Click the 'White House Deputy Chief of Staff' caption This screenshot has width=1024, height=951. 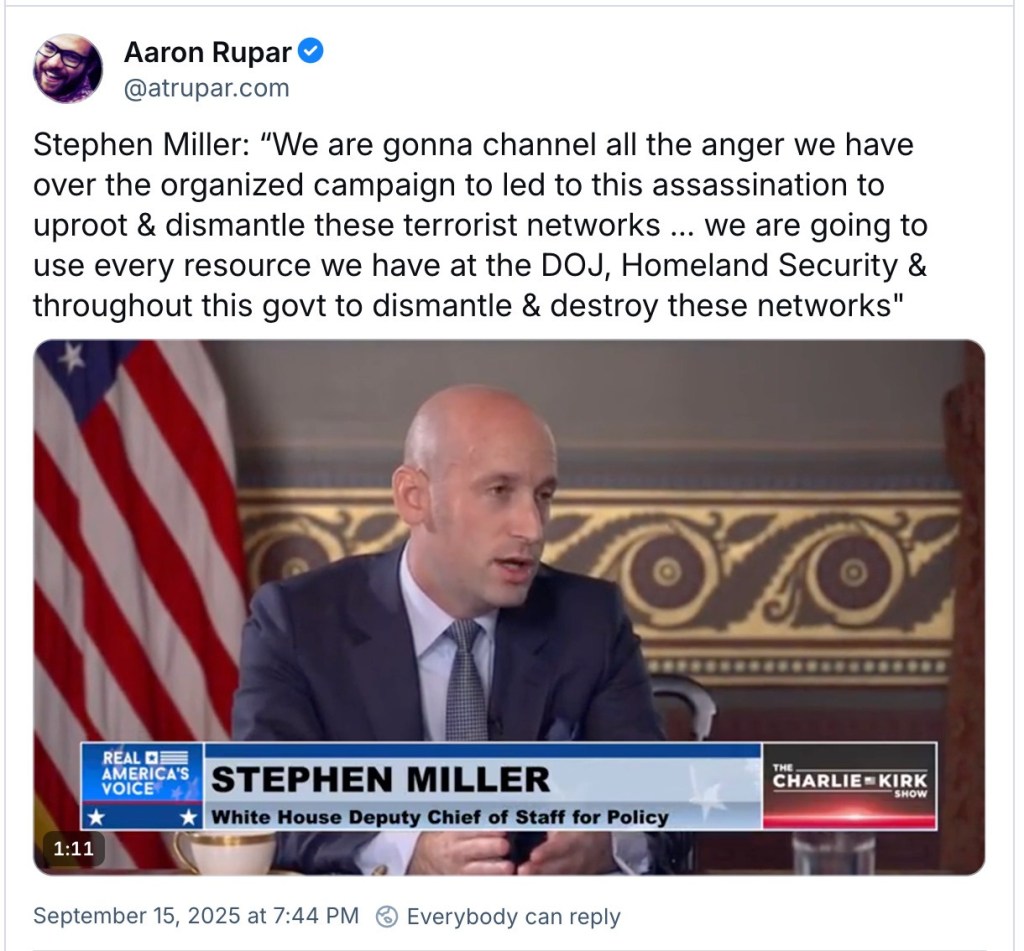(x=440, y=817)
